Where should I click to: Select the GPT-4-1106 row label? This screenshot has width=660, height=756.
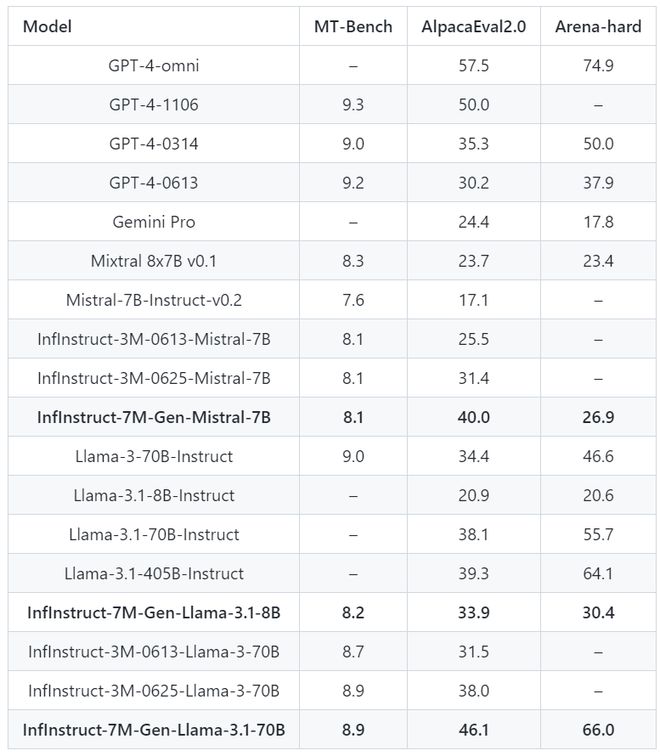[153, 105]
